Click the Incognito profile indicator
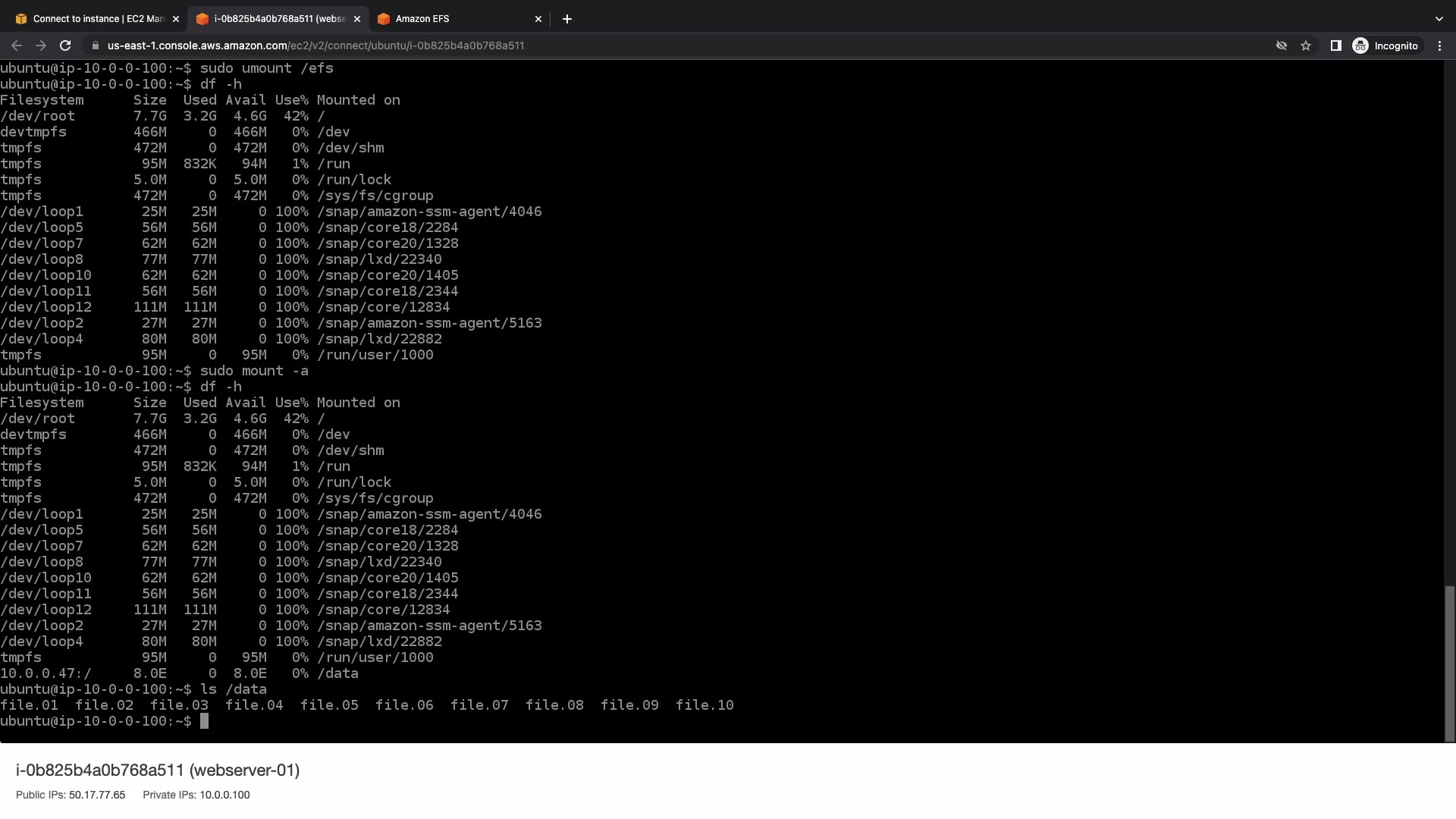Image resolution: width=1456 pixels, height=819 pixels. coord(1385,45)
